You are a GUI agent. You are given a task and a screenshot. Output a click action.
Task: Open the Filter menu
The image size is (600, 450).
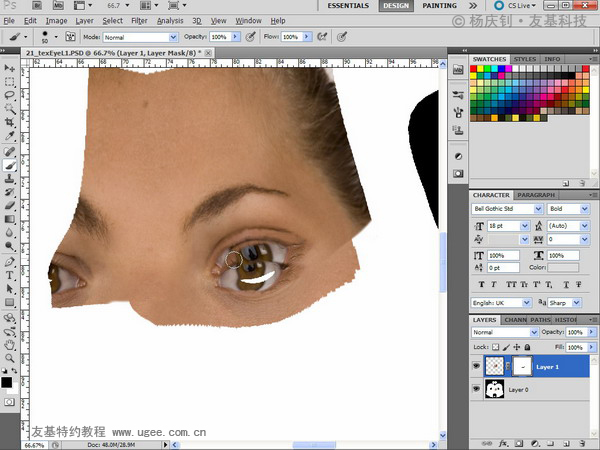tap(139, 21)
